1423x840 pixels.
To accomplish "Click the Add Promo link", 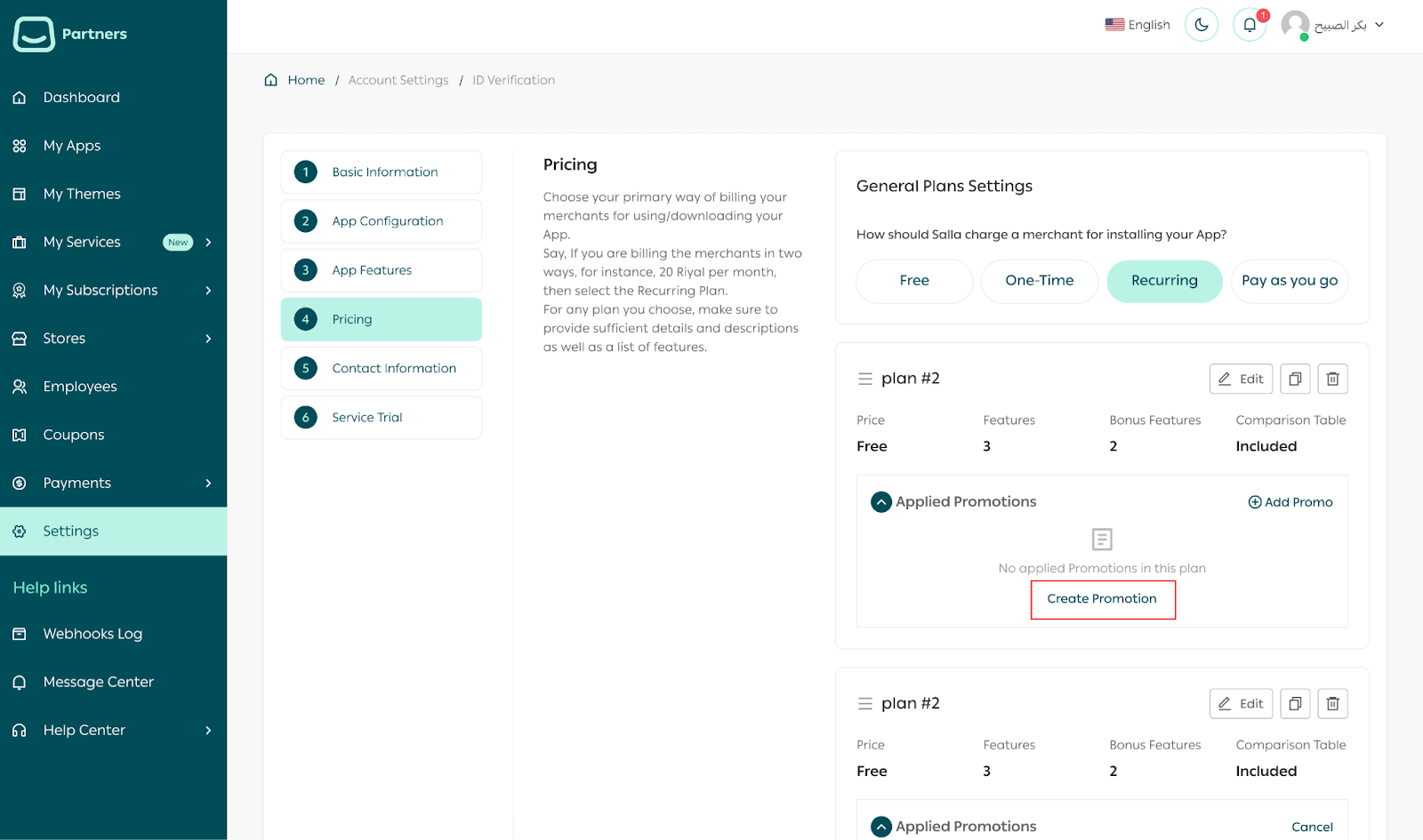I will pos(1290,502).
